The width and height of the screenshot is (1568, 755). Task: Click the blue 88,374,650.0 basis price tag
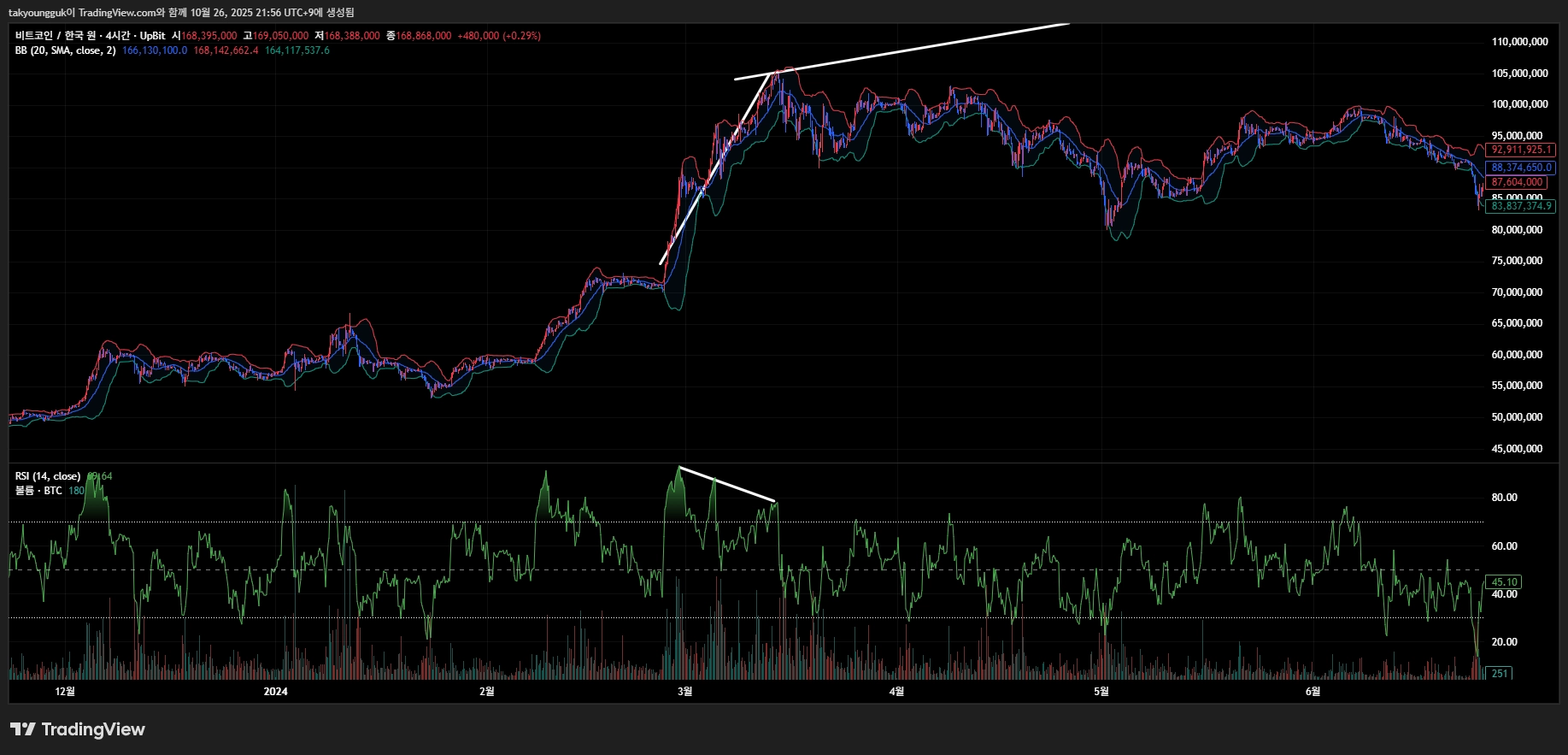coord(1521,168)
